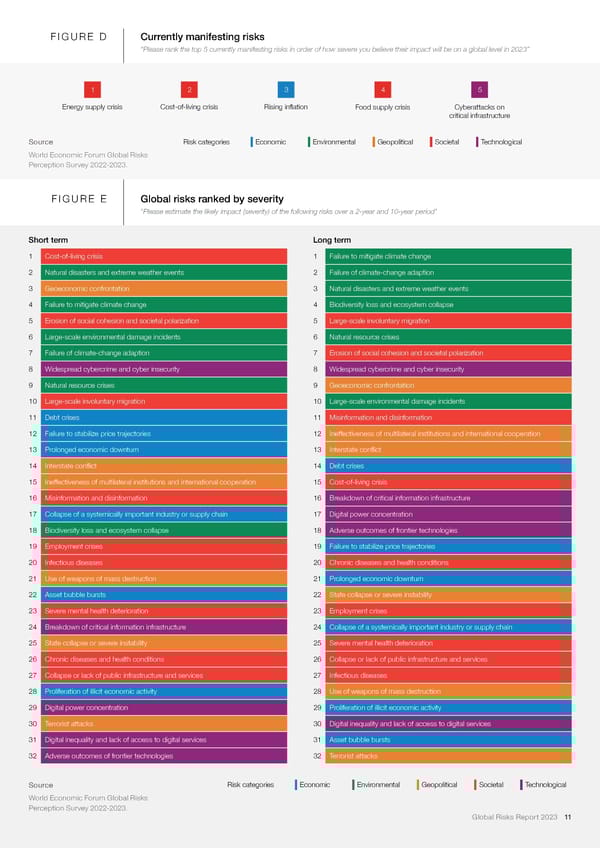This screenshot has height=848, width=600.
Task: Select the short-term Geoeconomic confrontation bar ranked 3
Action: (x=164, y=288)
